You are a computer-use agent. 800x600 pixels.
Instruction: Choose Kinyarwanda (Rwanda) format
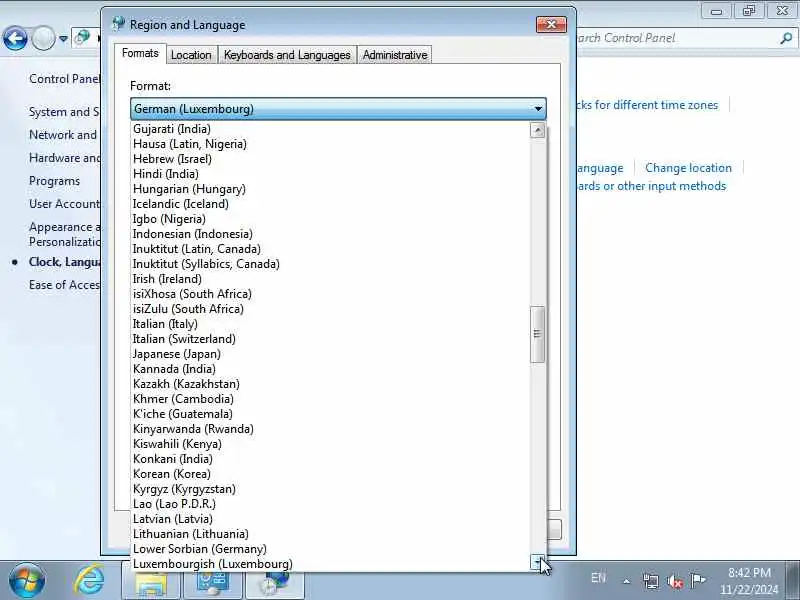(331, 429)
